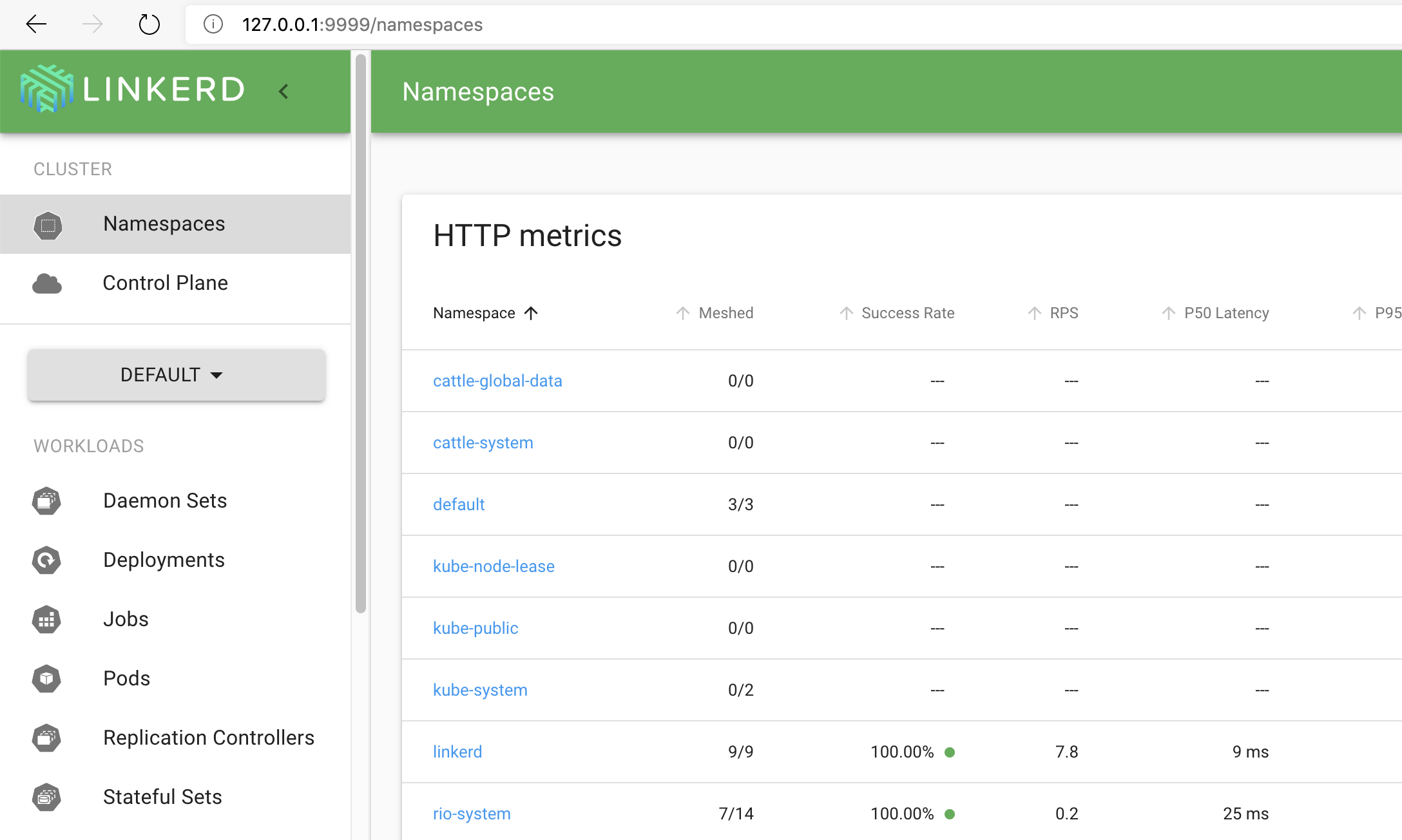Click the HTTP metrics heading

click(x=528, y=235)
